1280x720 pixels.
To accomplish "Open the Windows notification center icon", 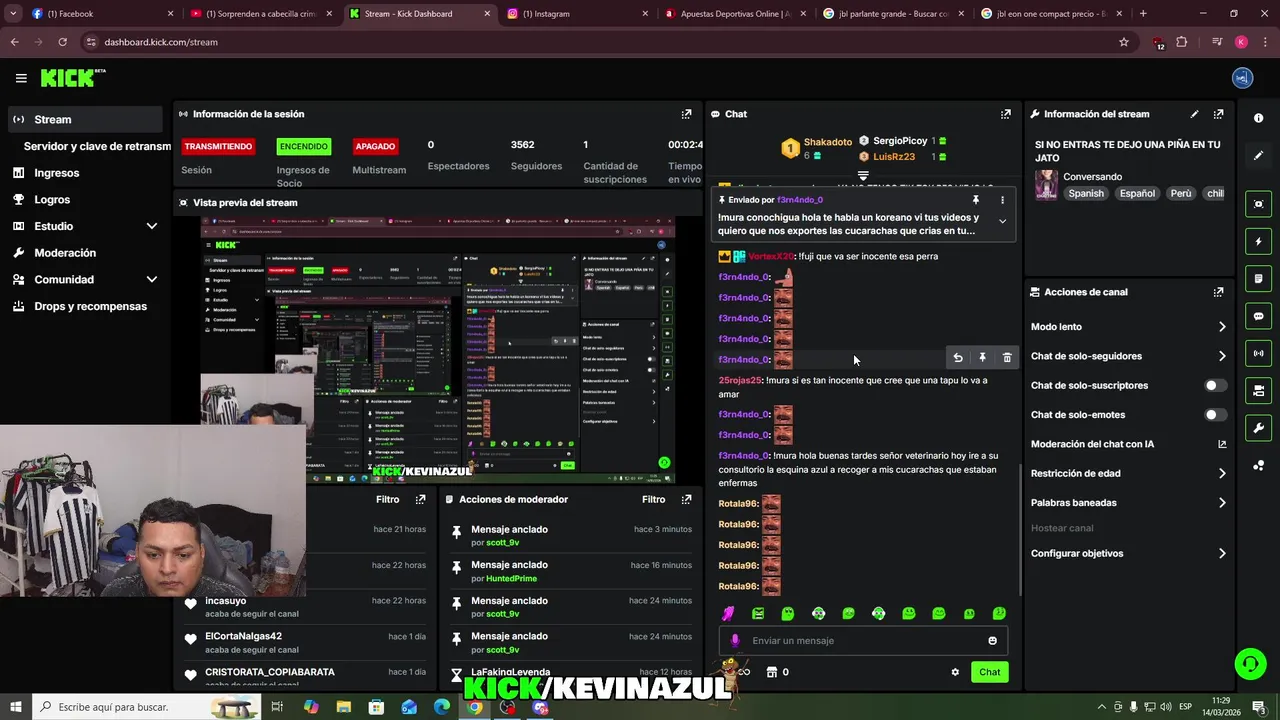I will [1258, 707].
